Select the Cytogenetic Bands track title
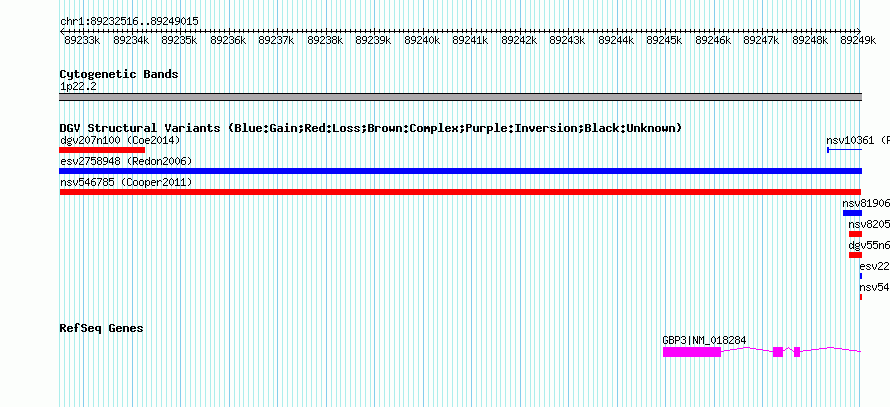The width and height of the screenshot is (890, 407). pos(119,74)
